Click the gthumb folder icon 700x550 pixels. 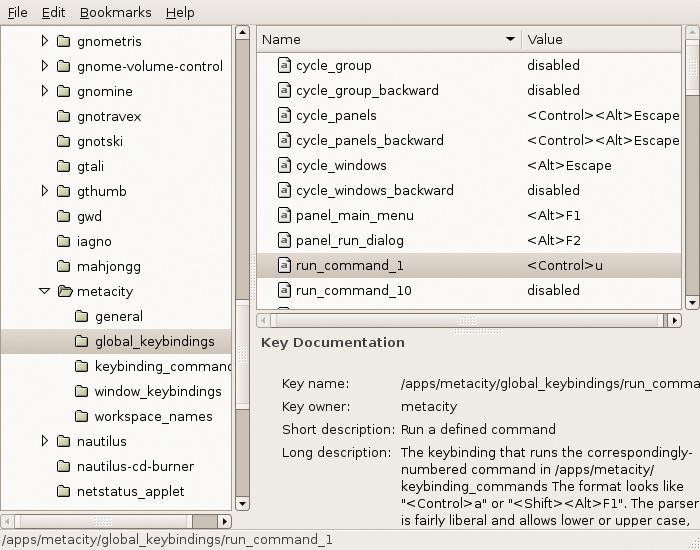coord(64,191)
